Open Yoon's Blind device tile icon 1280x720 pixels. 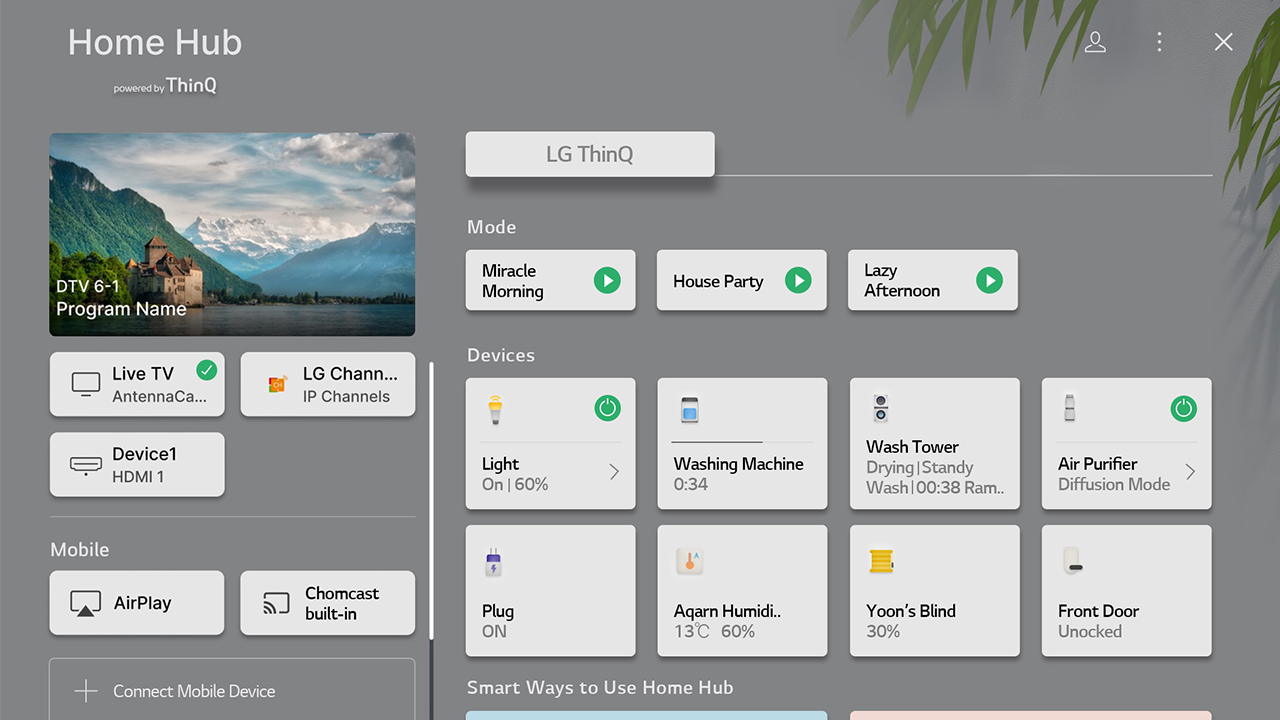pyautogui.click(x=880, y=561)
